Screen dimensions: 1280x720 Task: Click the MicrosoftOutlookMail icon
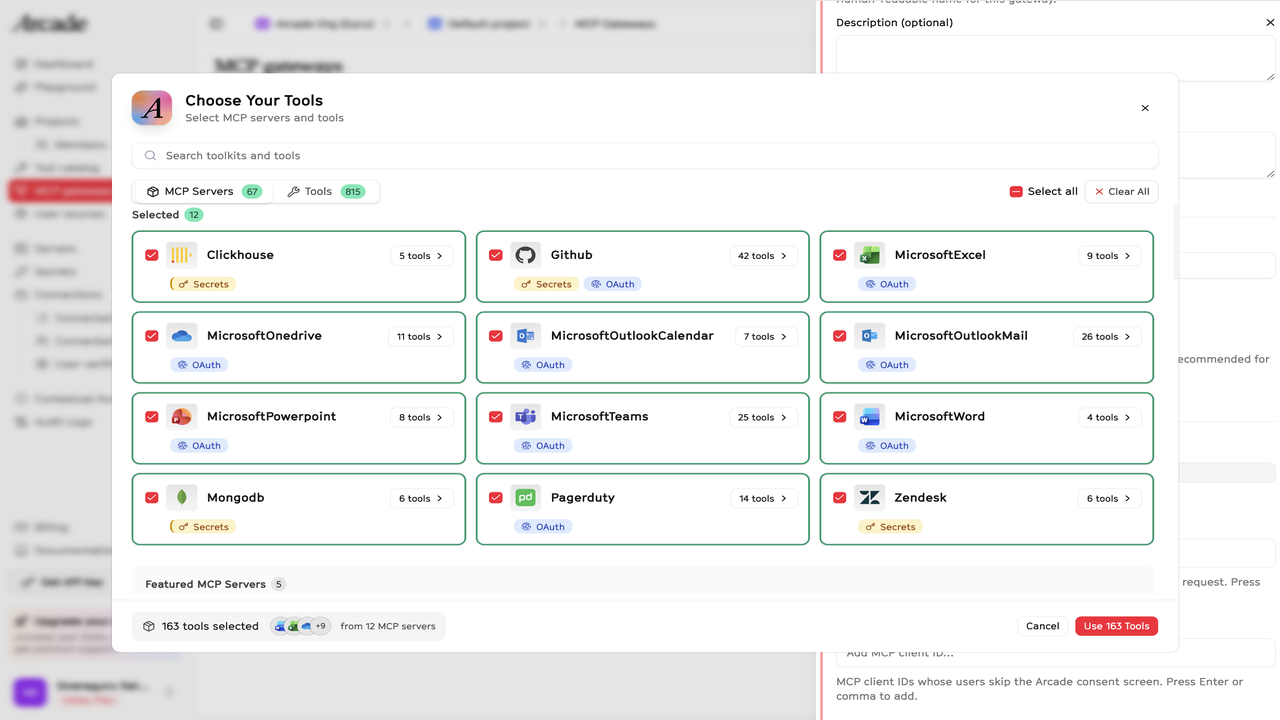[x=869, y=336]
